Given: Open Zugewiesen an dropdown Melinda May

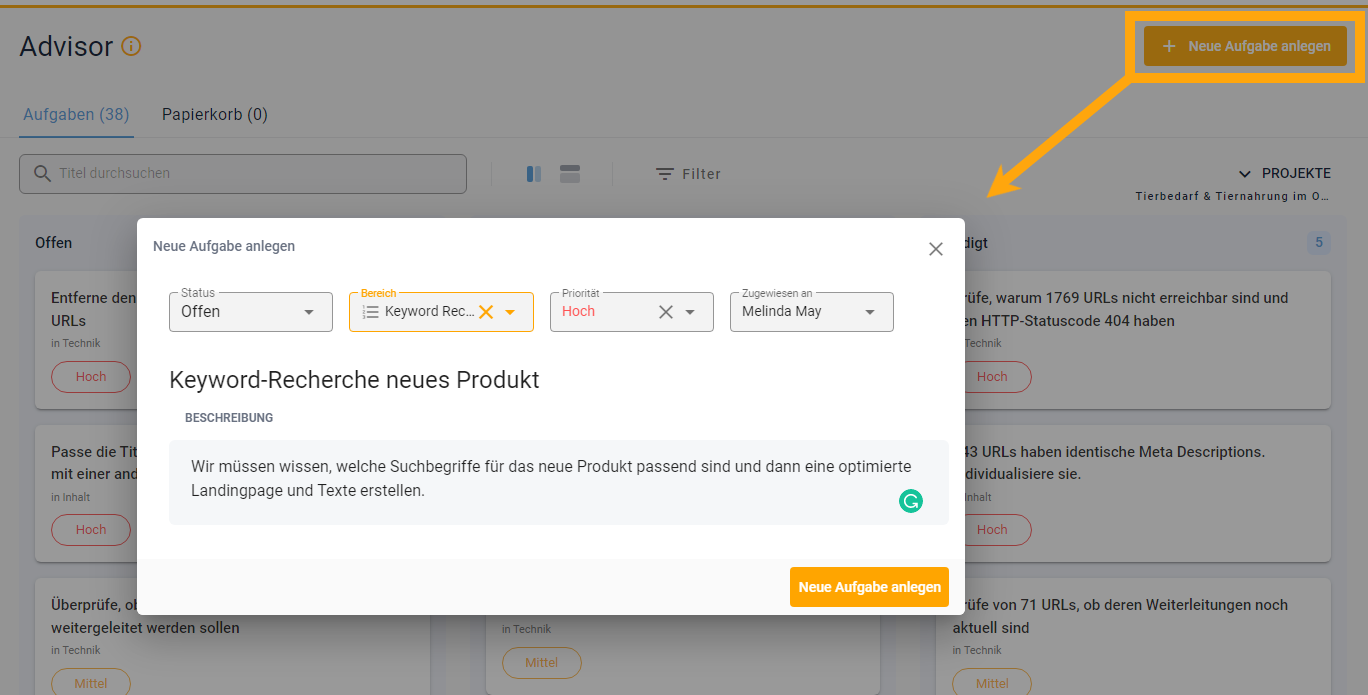Looking at the screenshot, I should (812, 312).
